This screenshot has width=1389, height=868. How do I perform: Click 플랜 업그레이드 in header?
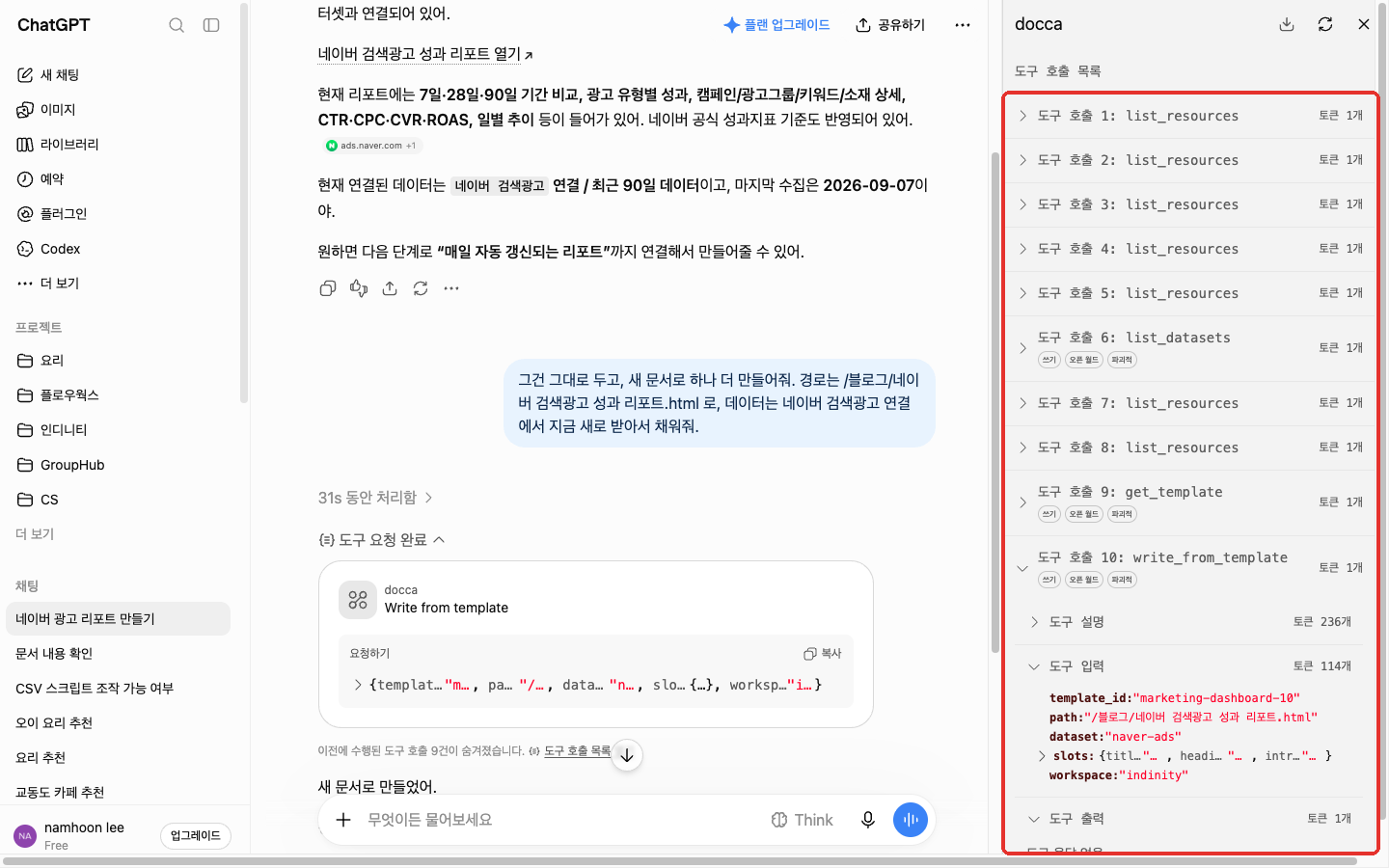(776, 25)
